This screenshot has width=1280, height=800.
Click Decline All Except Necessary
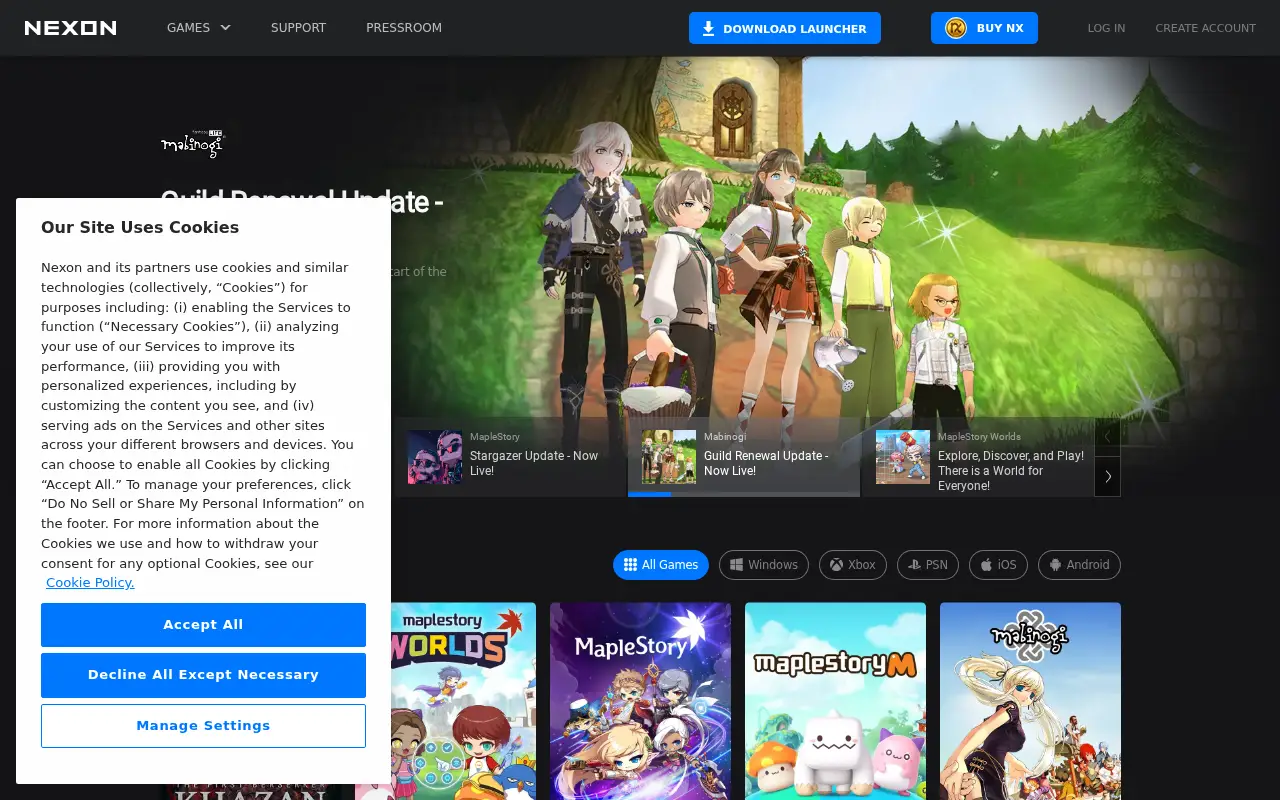point(203,675)
